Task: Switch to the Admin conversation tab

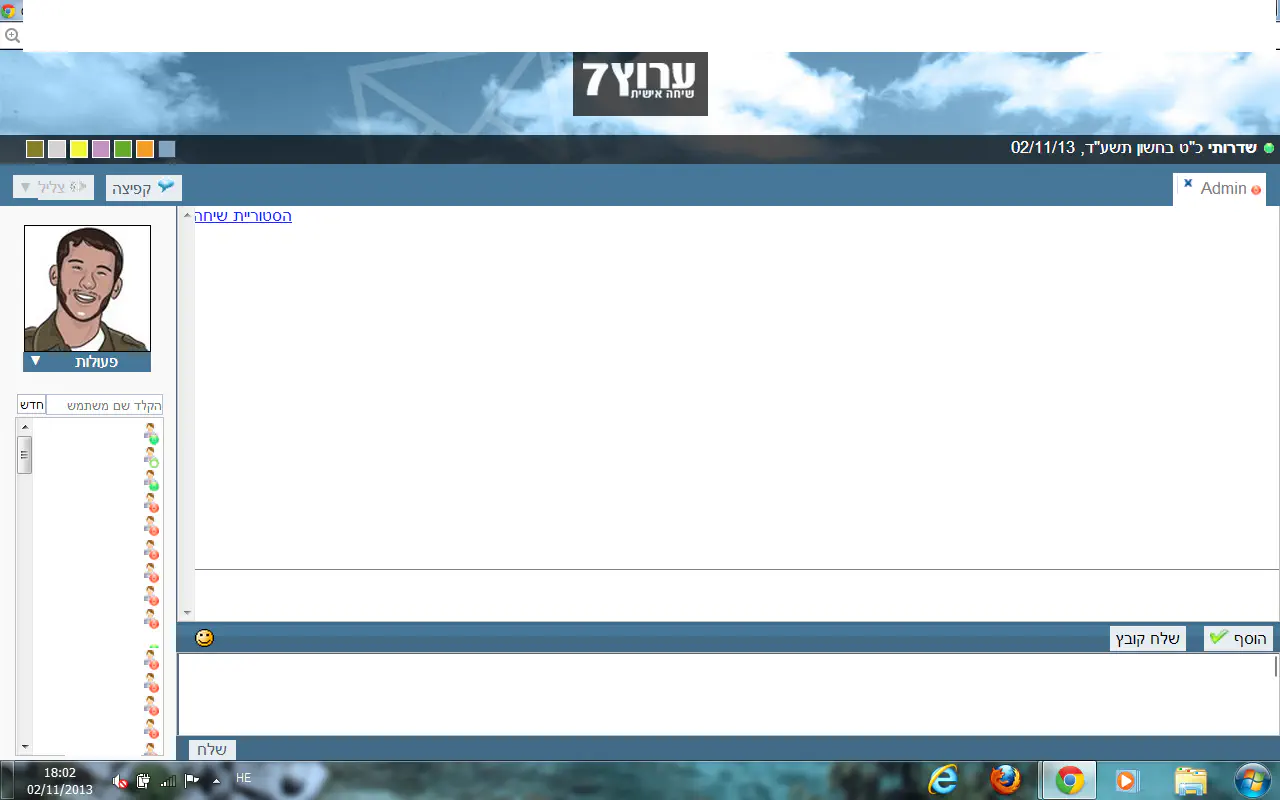Action: click(x=1223, y=189)
